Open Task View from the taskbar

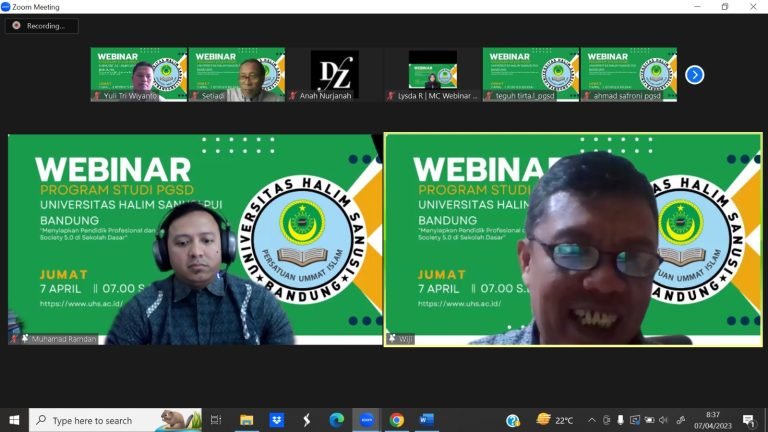pyautogui.click(x=216, y=420)
